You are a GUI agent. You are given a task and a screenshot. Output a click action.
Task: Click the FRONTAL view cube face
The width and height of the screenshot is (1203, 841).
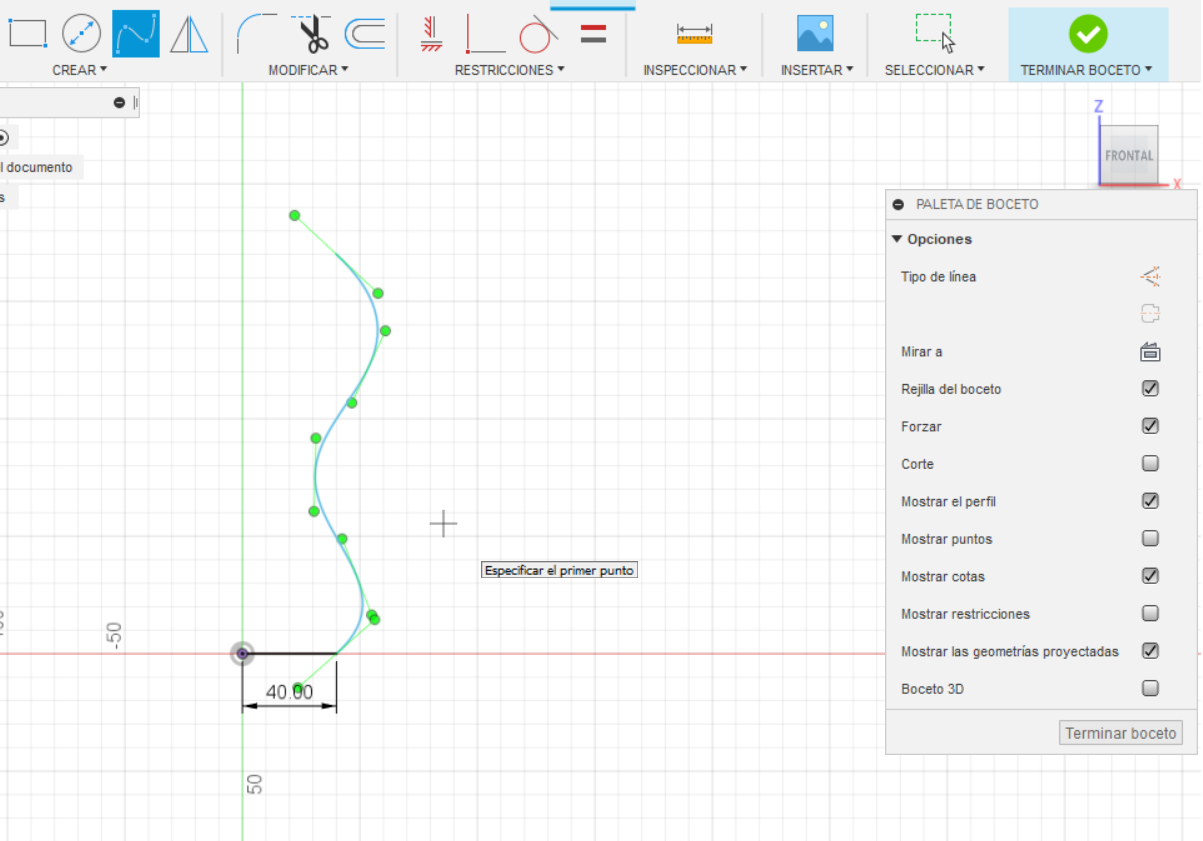coord(1129,155)
